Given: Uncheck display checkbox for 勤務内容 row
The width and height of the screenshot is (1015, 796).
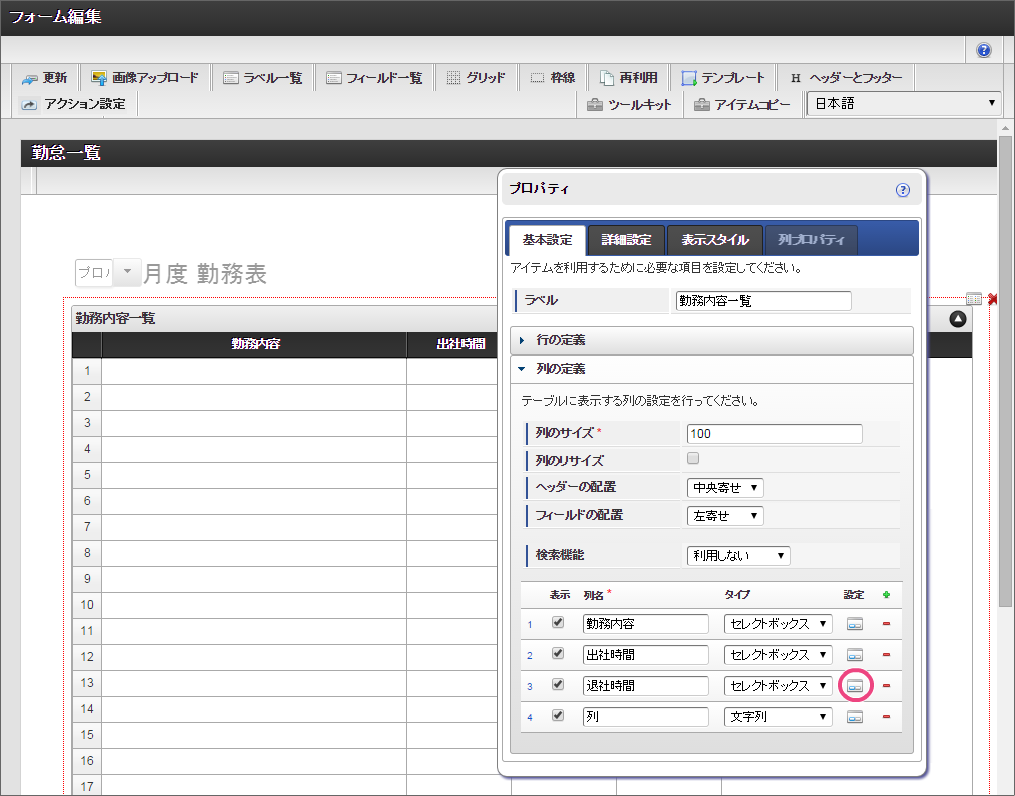Looking at the screenshot, I should tap(559, 622).
